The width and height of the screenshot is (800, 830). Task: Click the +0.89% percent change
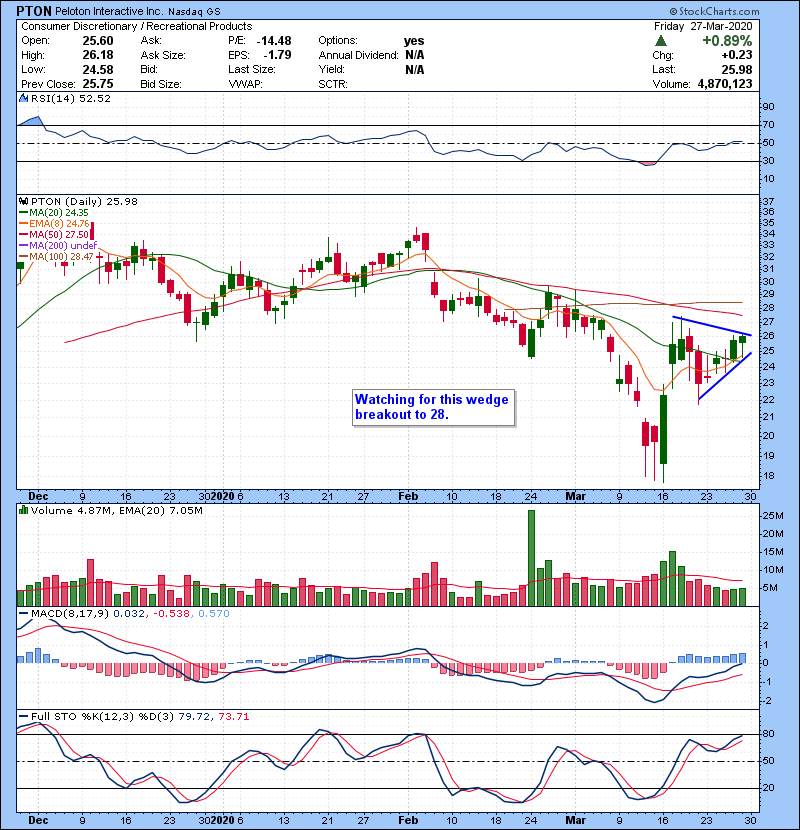click(727, 41)
